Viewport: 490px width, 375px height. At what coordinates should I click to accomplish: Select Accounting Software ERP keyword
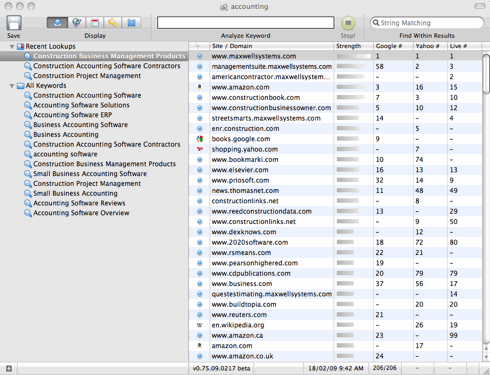[73, 115]
